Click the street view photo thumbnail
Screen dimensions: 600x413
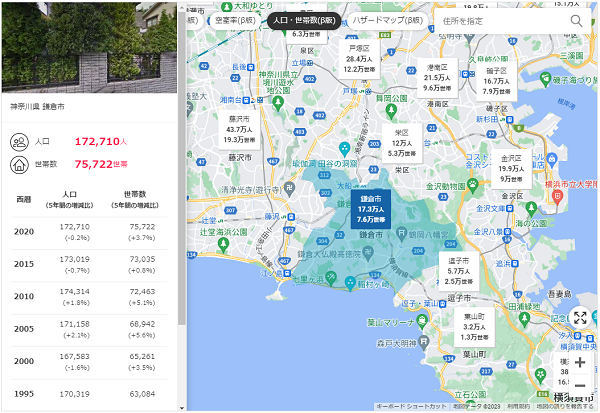90,47
